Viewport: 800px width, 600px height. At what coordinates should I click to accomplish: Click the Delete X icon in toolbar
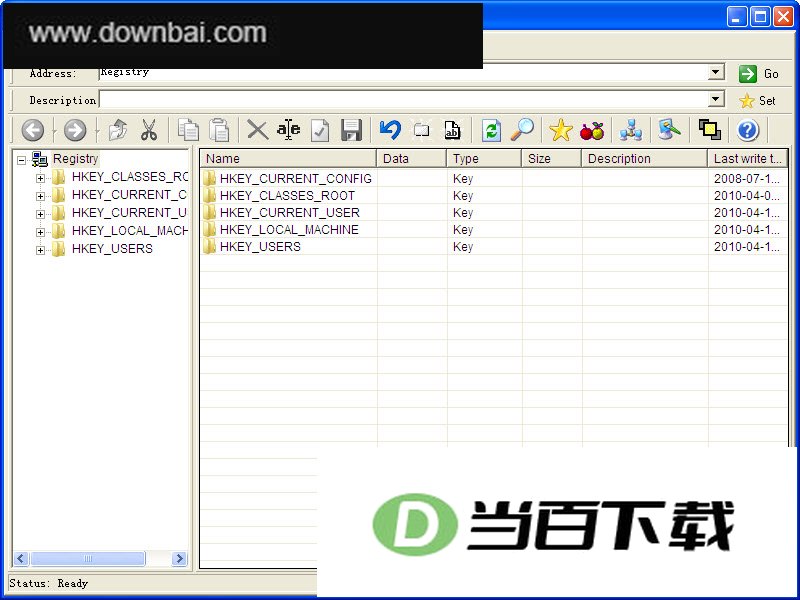[258, 130]
